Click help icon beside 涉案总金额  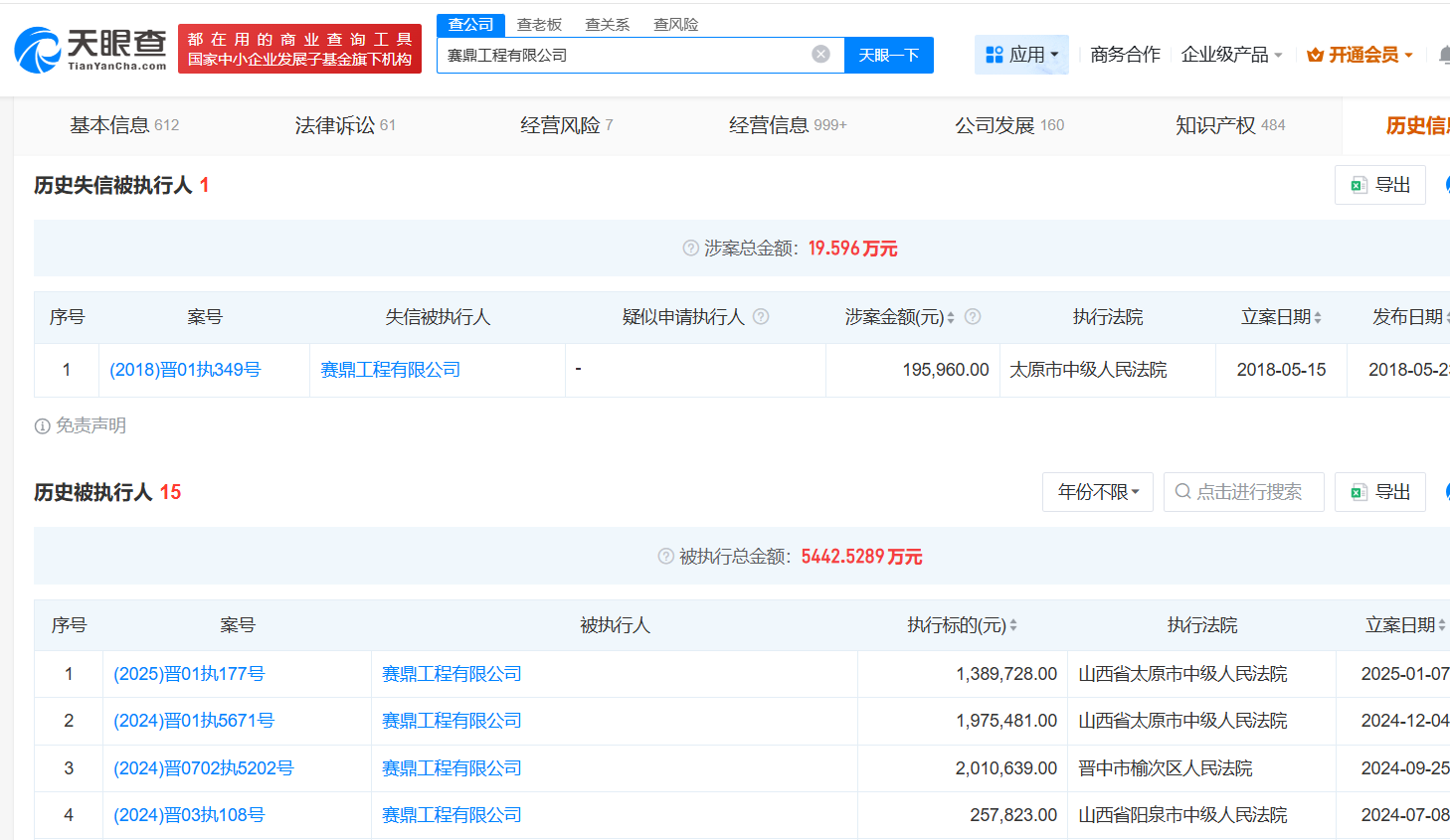point(690,249)
